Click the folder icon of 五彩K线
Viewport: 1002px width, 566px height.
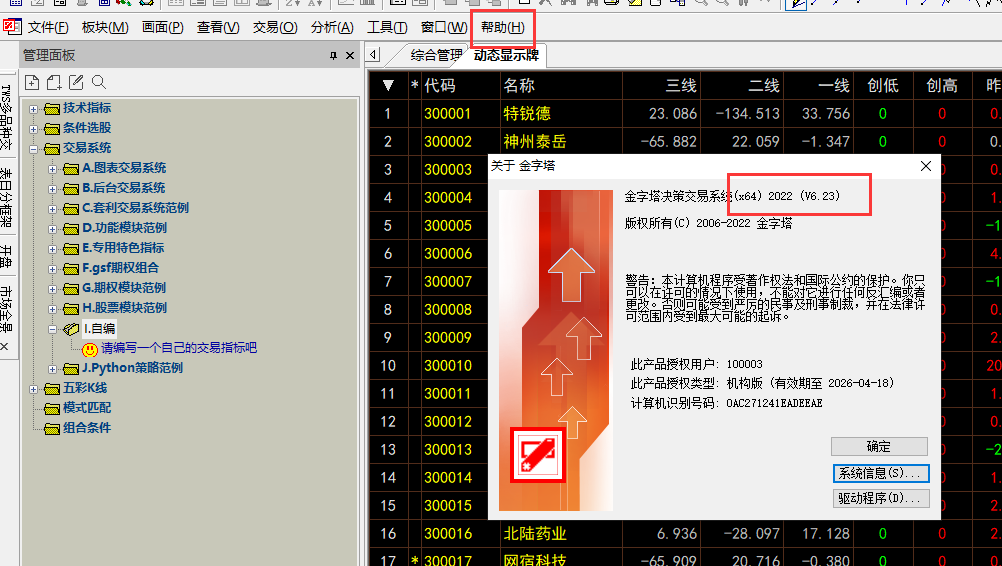pyautogui.click(x=52, y=388)
